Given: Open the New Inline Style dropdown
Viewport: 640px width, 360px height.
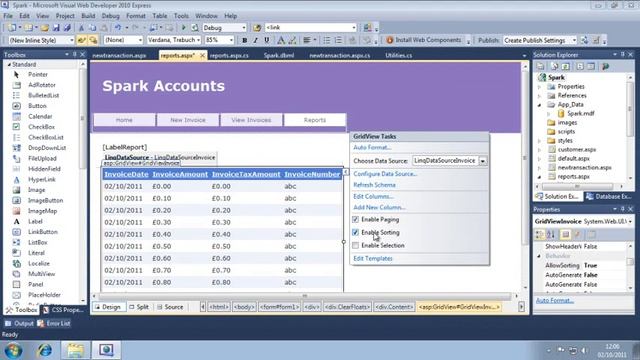Looking at the screenshot, I should 71,40.
